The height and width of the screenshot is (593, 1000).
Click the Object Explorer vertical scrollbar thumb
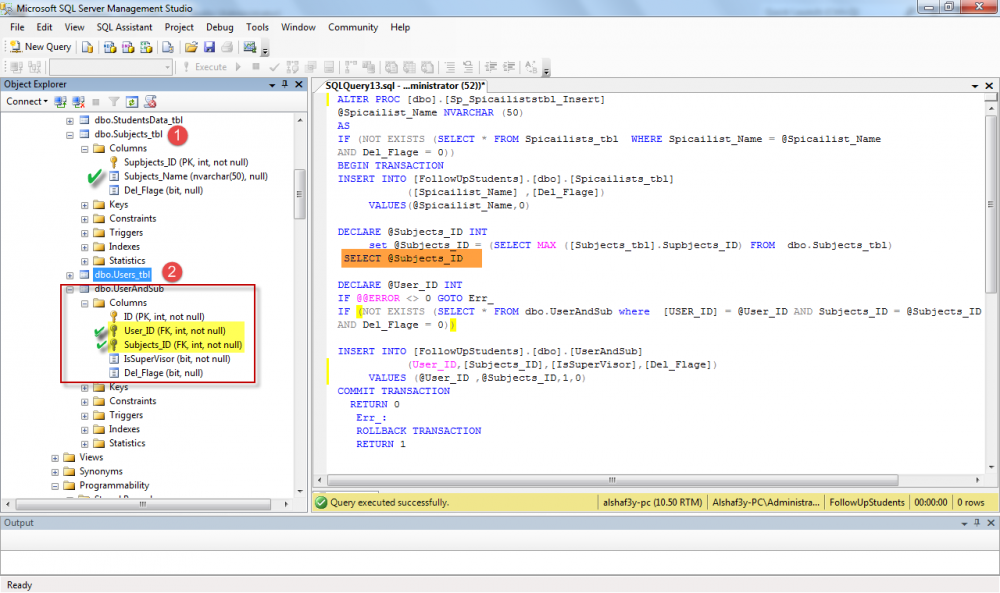299,194
